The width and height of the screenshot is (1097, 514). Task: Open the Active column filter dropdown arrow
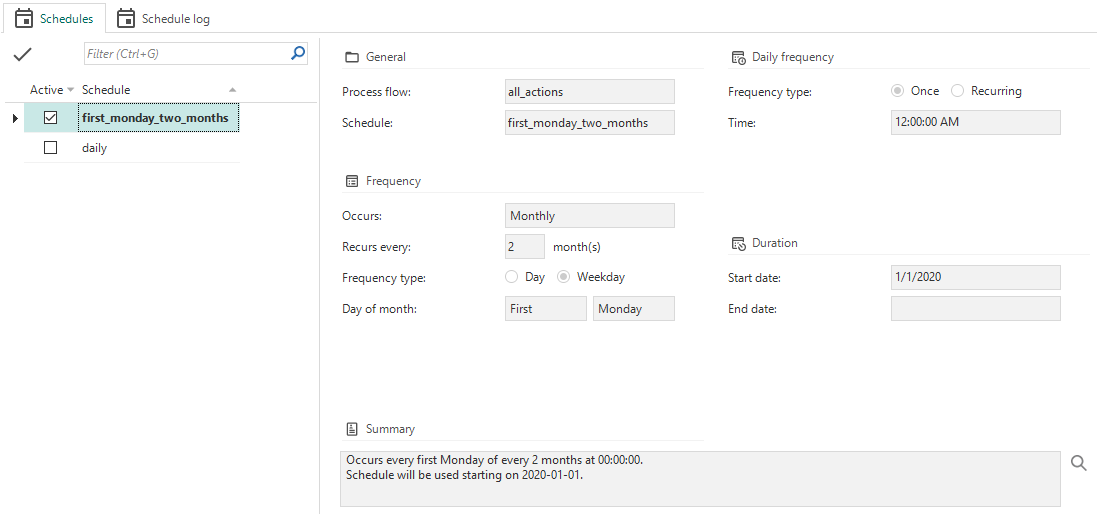click(70, 90)
